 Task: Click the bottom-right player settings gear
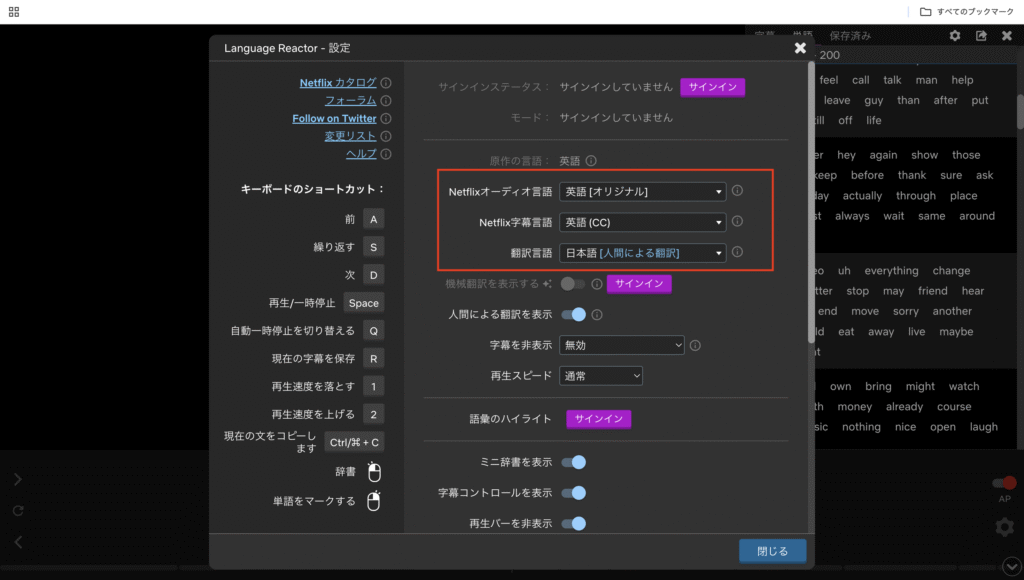[1003, 527]
